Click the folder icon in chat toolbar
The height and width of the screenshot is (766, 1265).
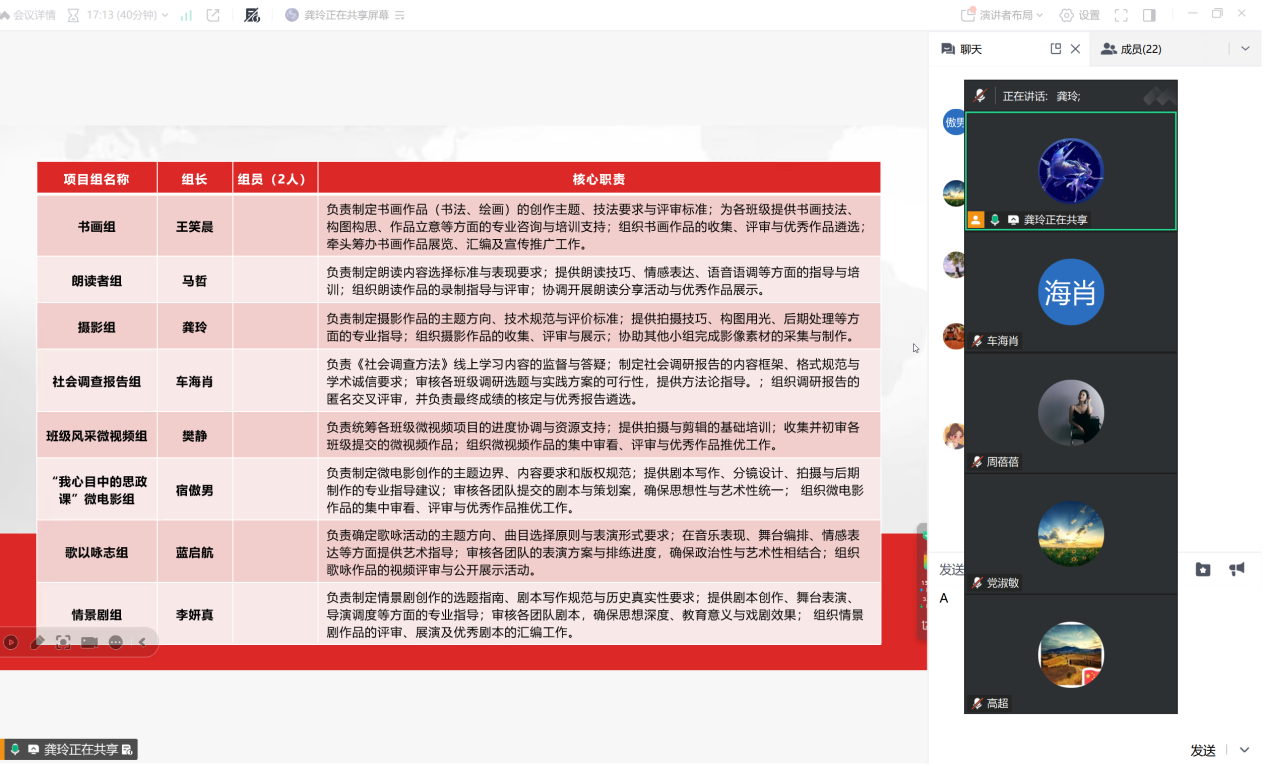pyautogui.click(x=1203, y=569)
